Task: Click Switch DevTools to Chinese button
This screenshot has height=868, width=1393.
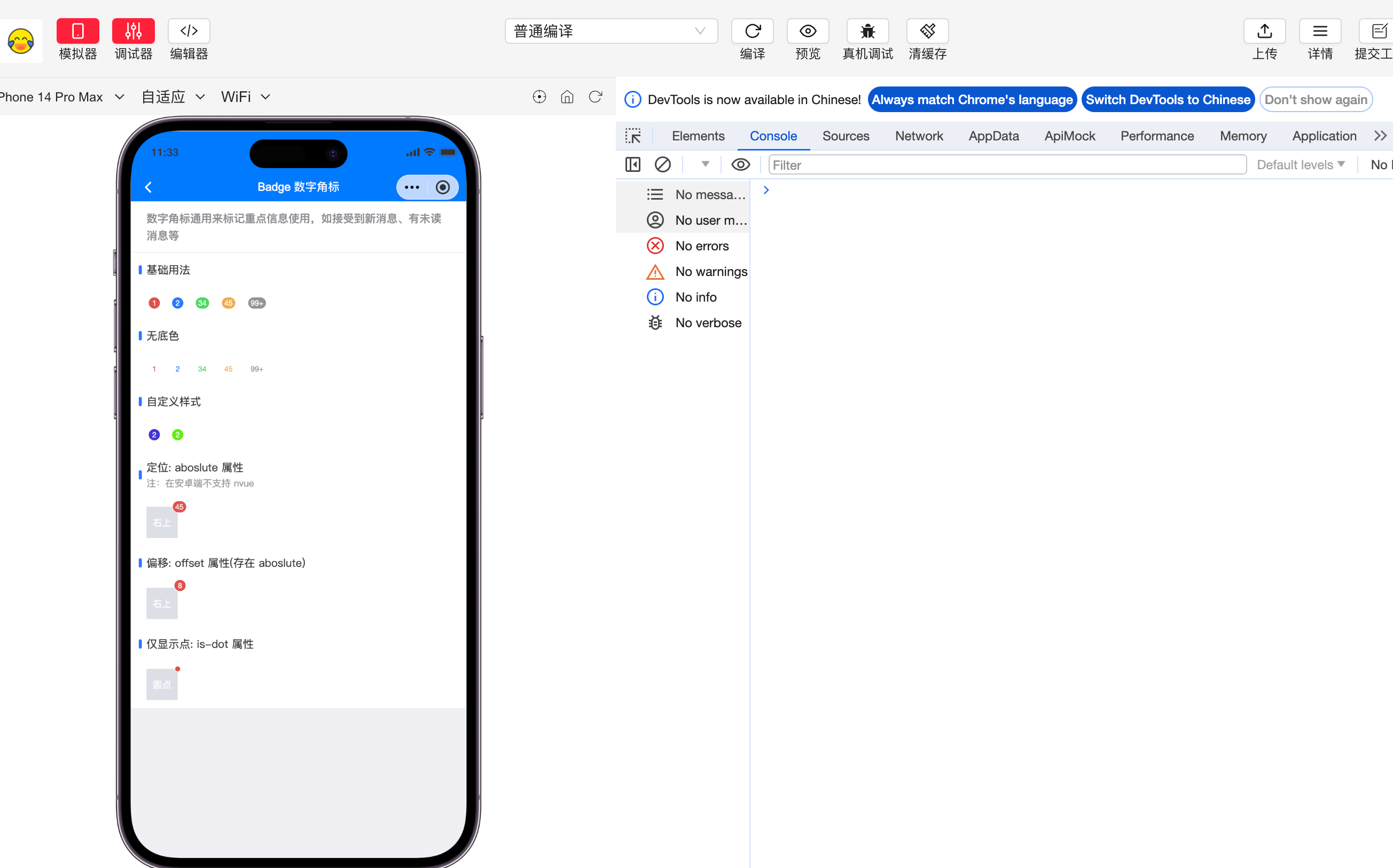Action: point(1167,100)
